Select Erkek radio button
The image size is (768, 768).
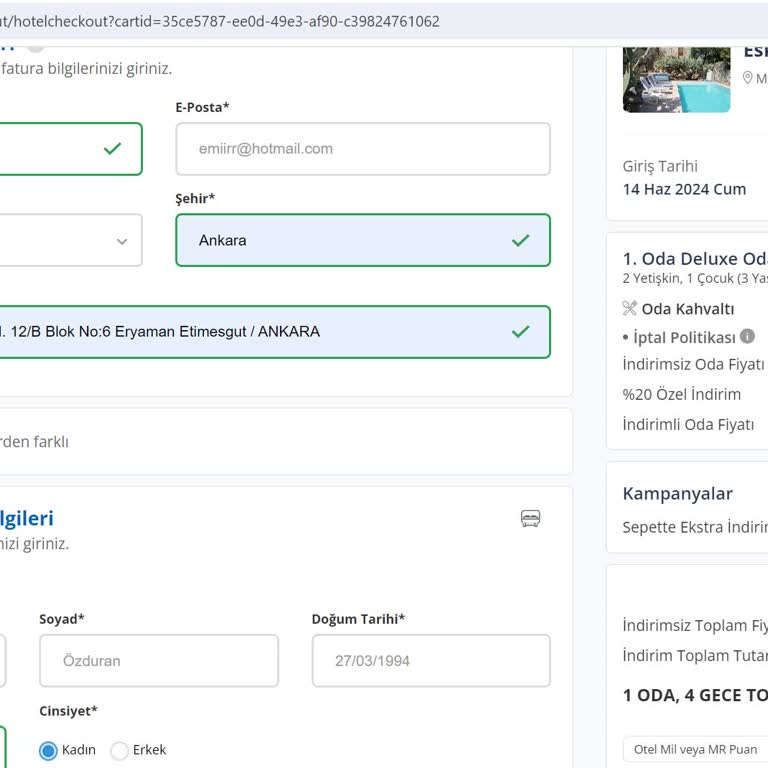coord(120,750)
